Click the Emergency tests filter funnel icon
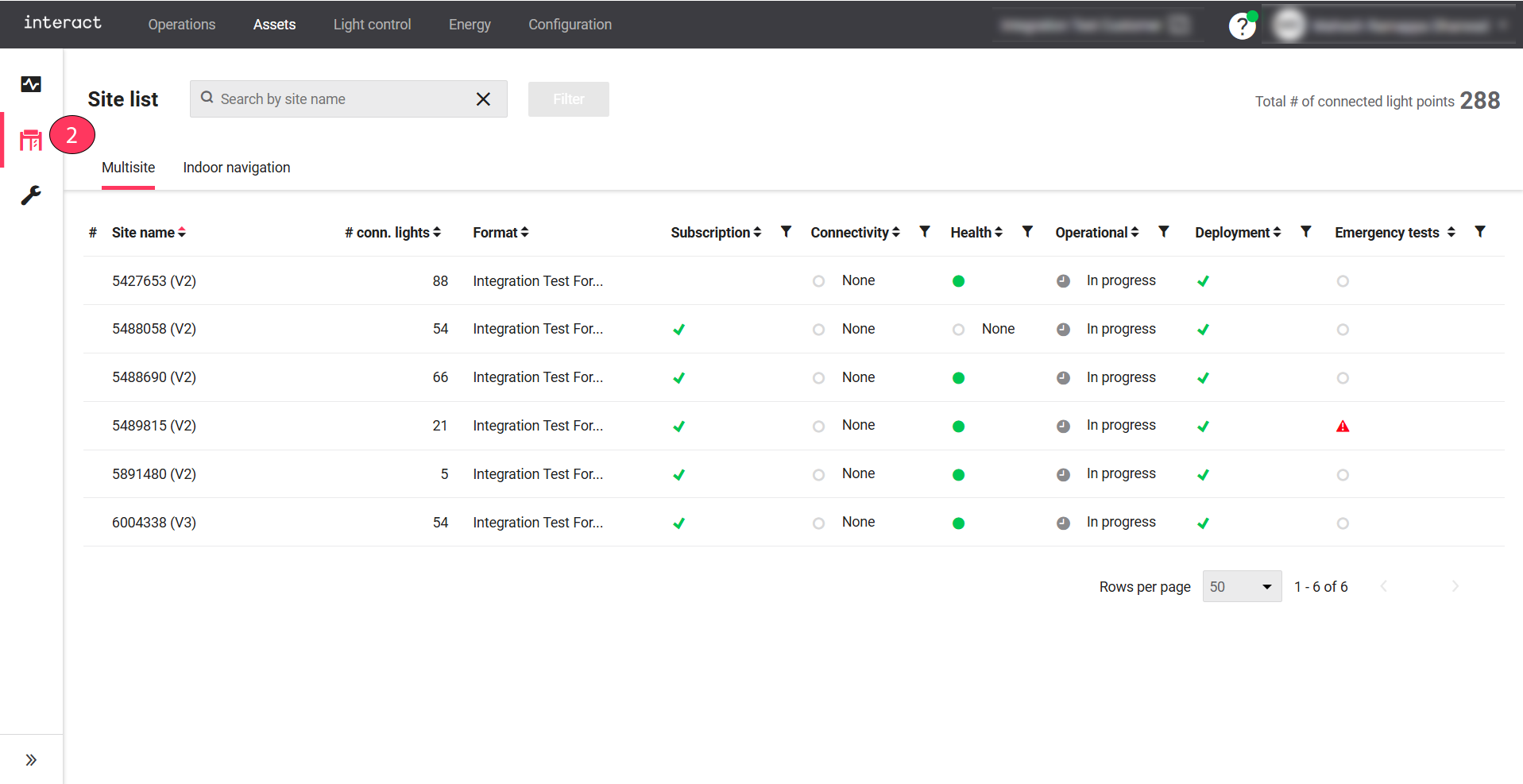 1480,232
